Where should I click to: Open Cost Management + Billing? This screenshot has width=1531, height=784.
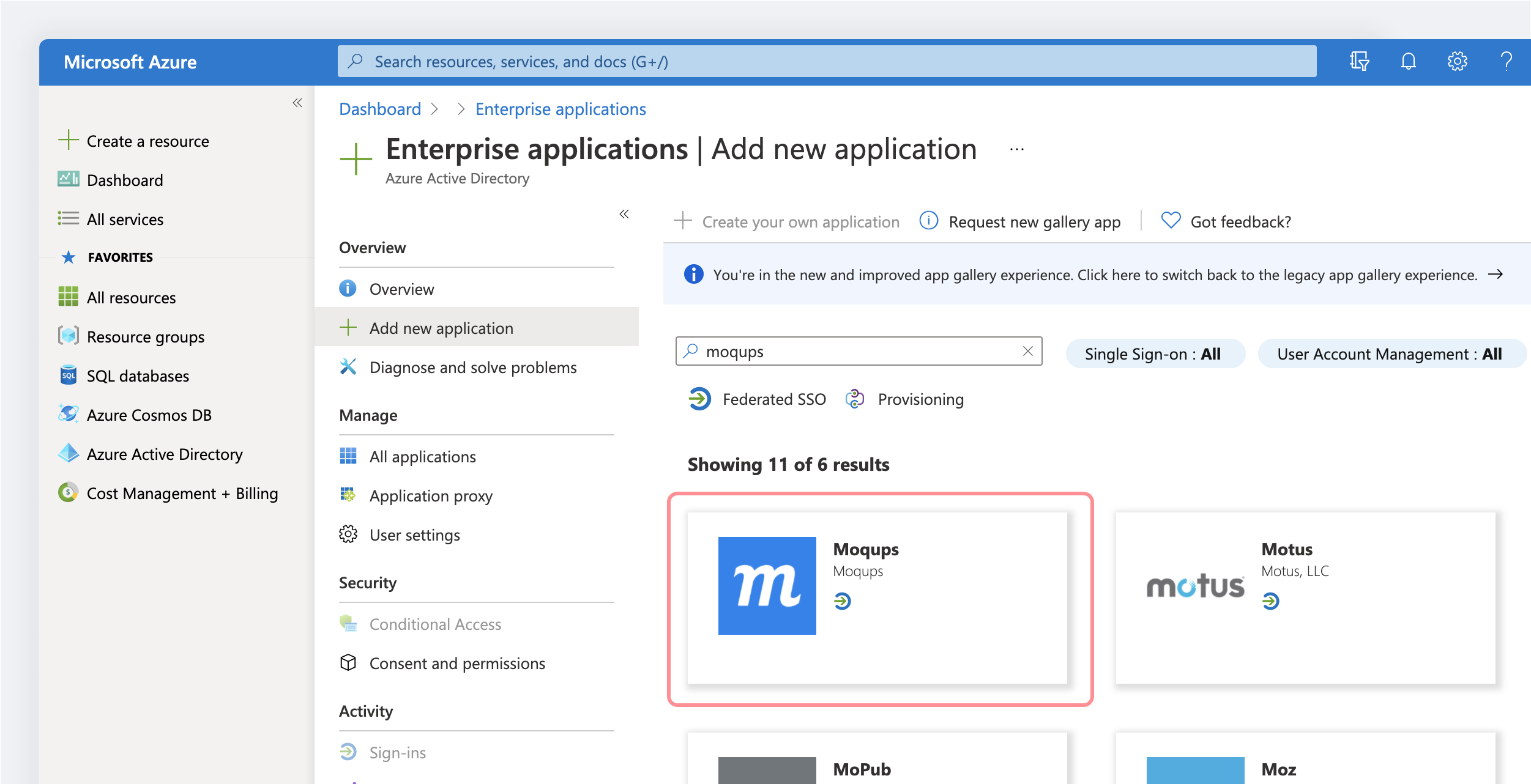click(182, 493)
